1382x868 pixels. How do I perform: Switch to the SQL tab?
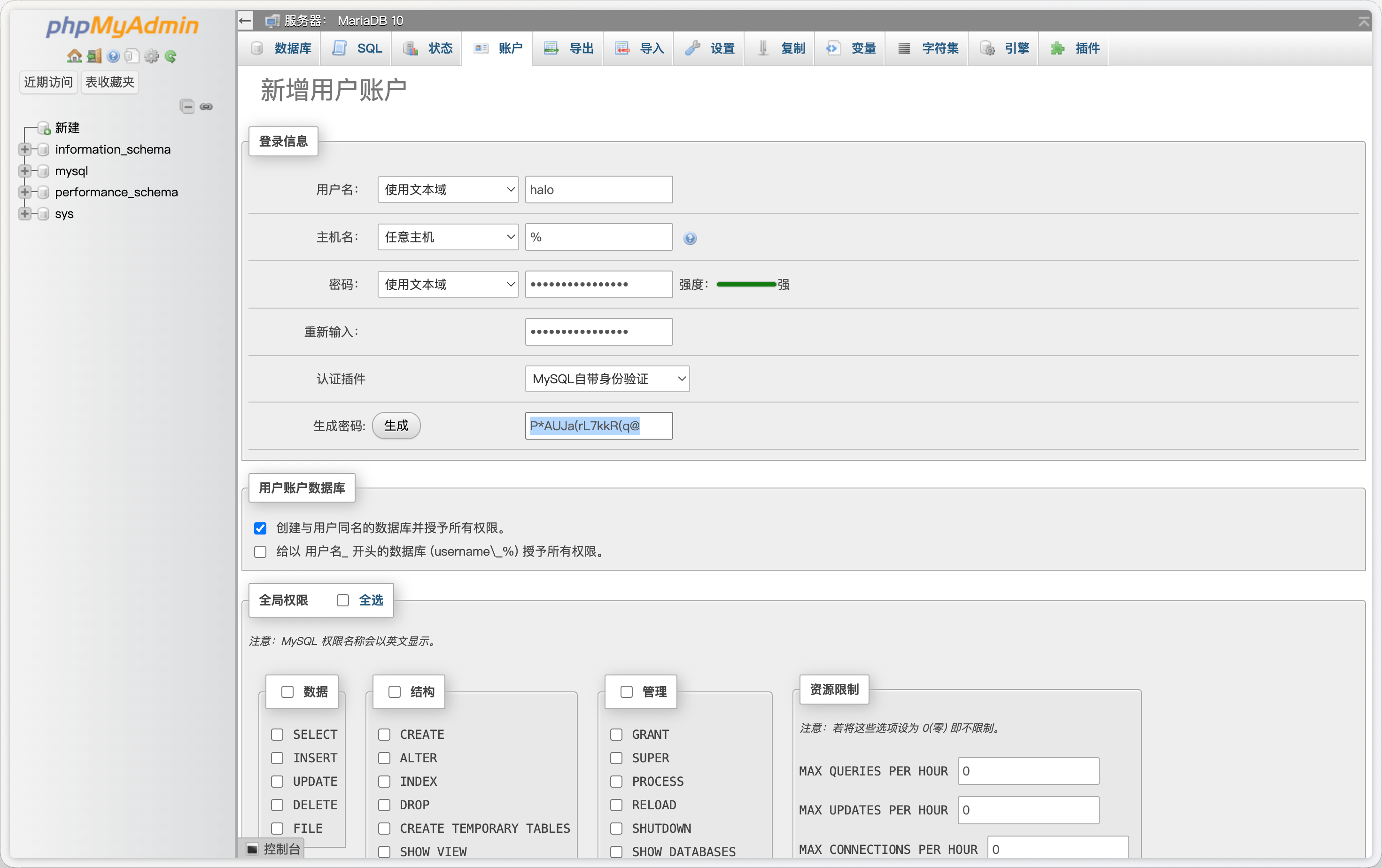[x=357, y=48]
